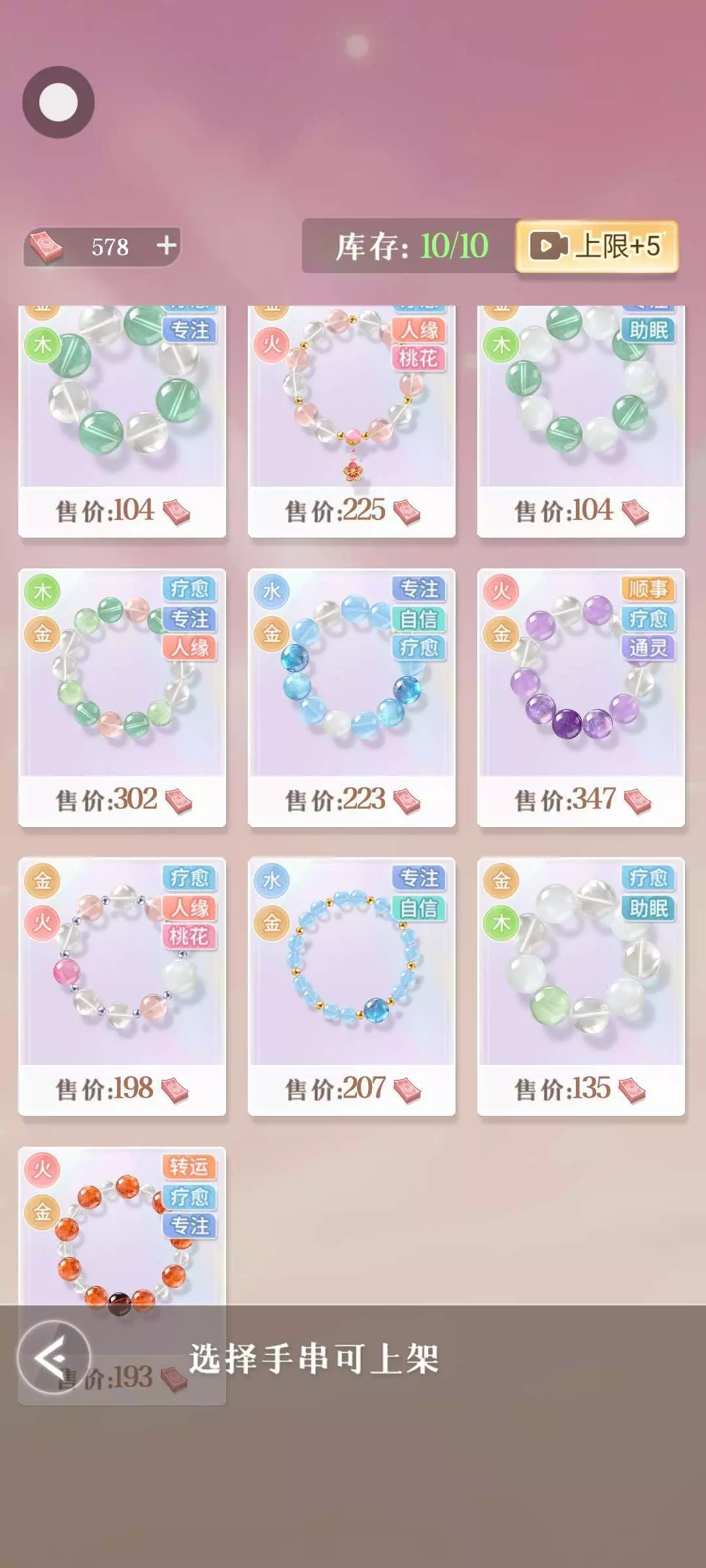706x1568 pixels.
Task: Tap the 转运 tag on orange bracelet
Action: 189,1166
